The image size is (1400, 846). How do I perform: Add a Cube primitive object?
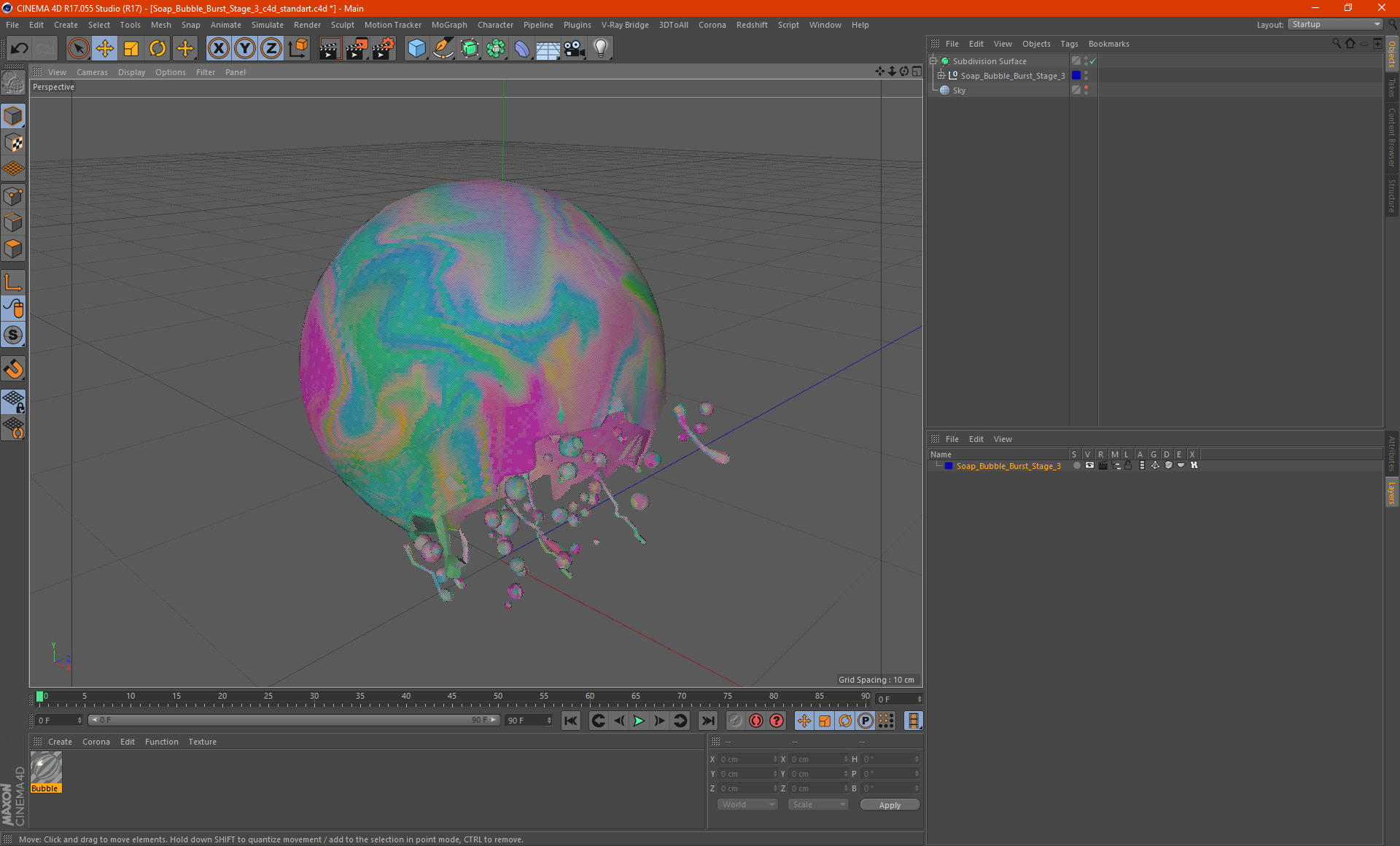coord(416,49)
